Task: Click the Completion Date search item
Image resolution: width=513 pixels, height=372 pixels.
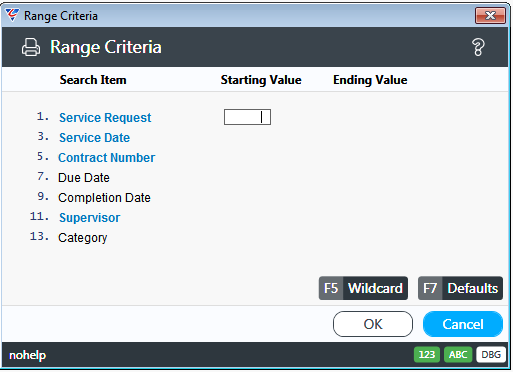Action: click(104, 198)
